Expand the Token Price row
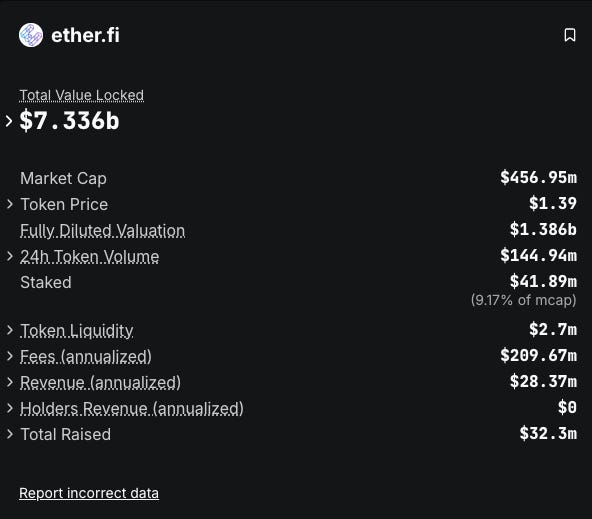 click(x=10, y=204)
